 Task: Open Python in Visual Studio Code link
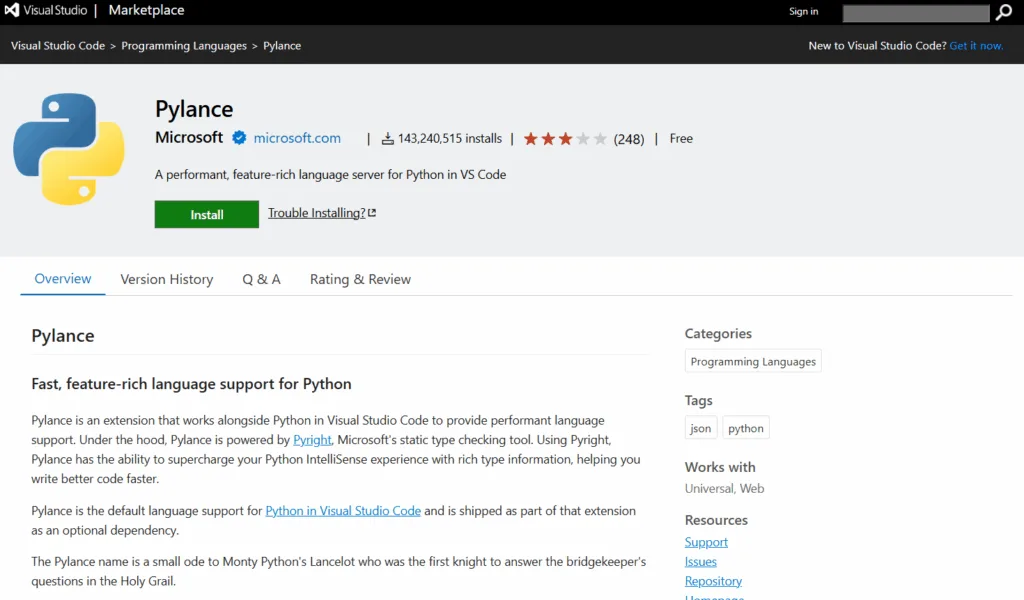tap(343, 511)
